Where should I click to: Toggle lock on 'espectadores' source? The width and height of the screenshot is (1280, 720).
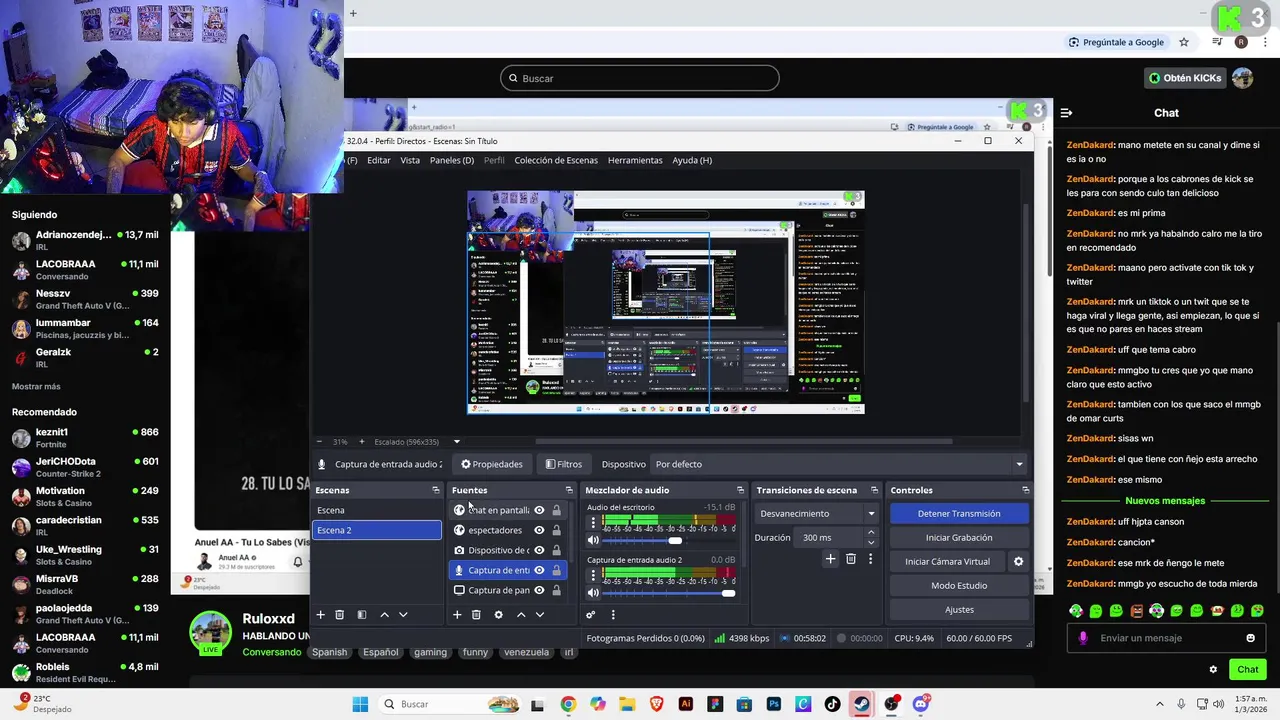click(557, 530)
